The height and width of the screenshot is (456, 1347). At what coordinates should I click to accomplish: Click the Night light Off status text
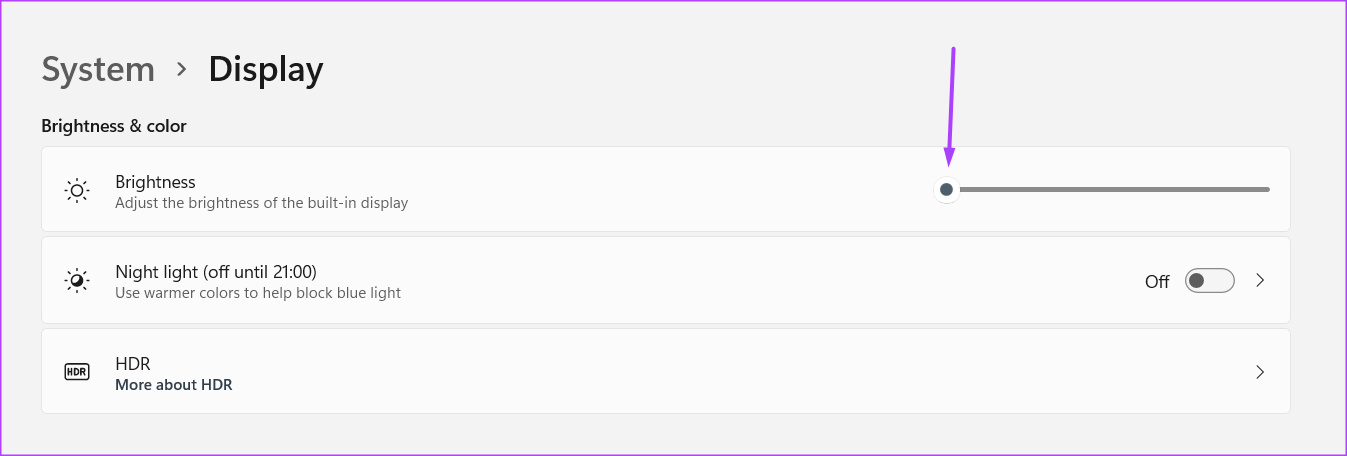coord(1157,282)
